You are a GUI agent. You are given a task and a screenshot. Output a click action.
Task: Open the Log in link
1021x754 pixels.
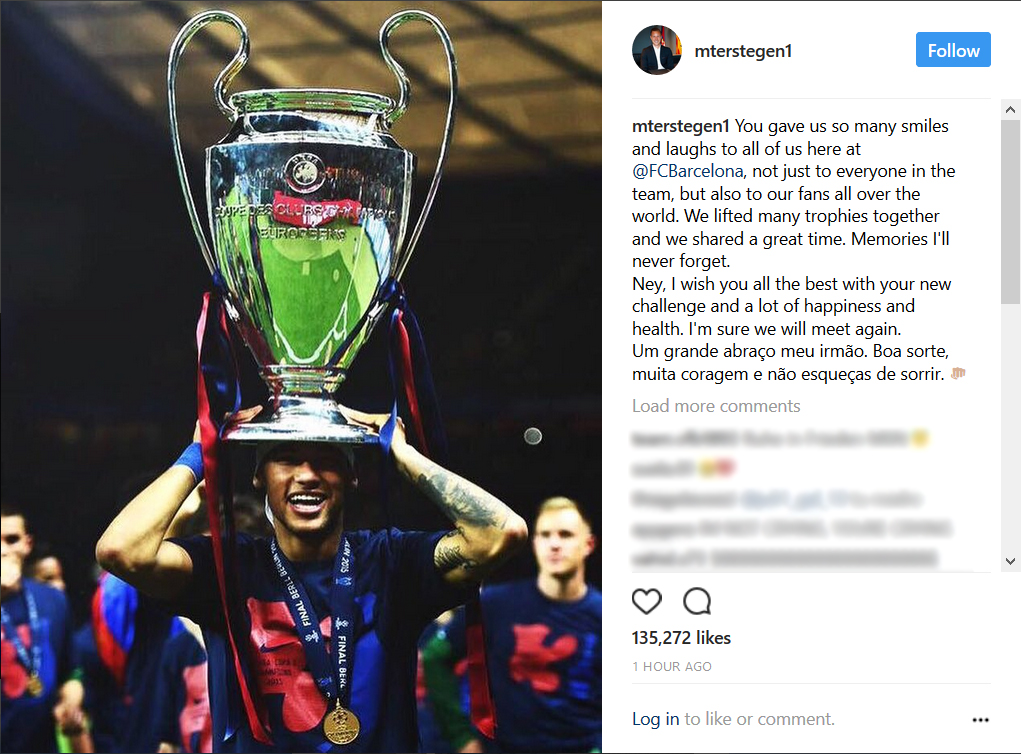pyautogui.click(x=655, y=719)
